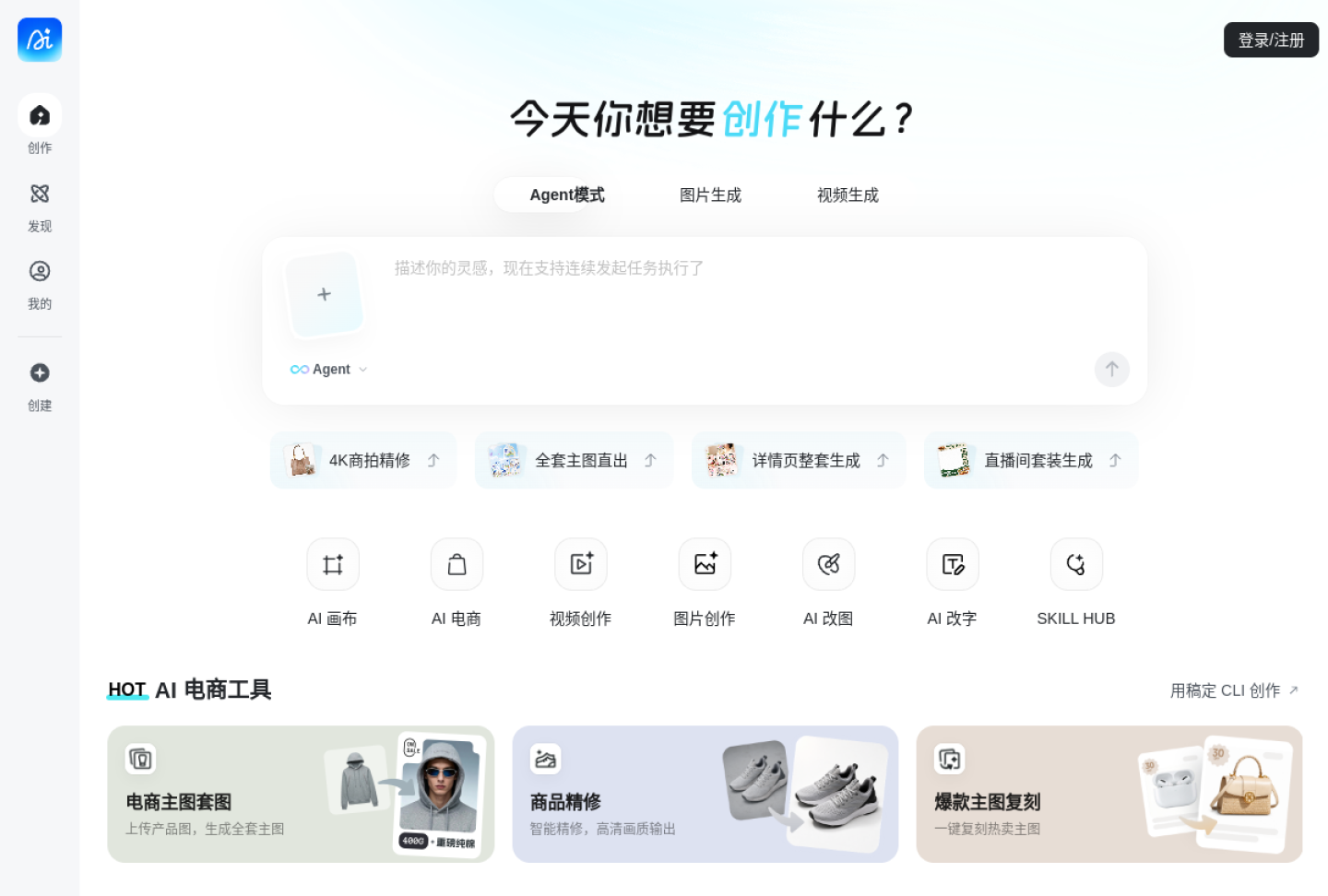Click the plus upload tile in the prompt box
Image resolution: width=1328 pixels, height=896 pixels.
[324, 294]
